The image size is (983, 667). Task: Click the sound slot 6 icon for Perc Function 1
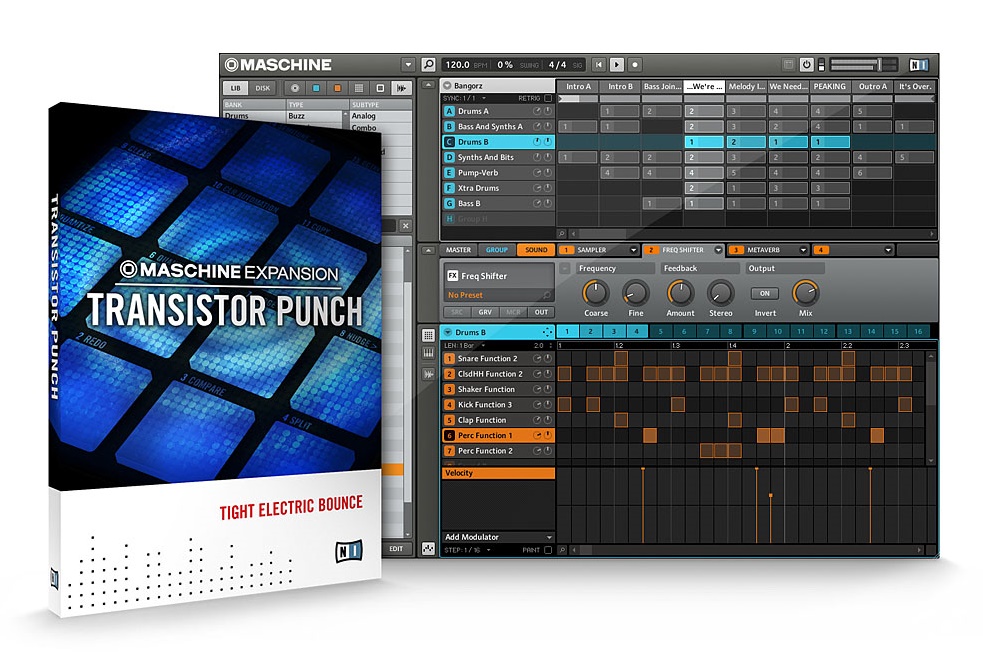pyautogui.click(x=449, y=435)
